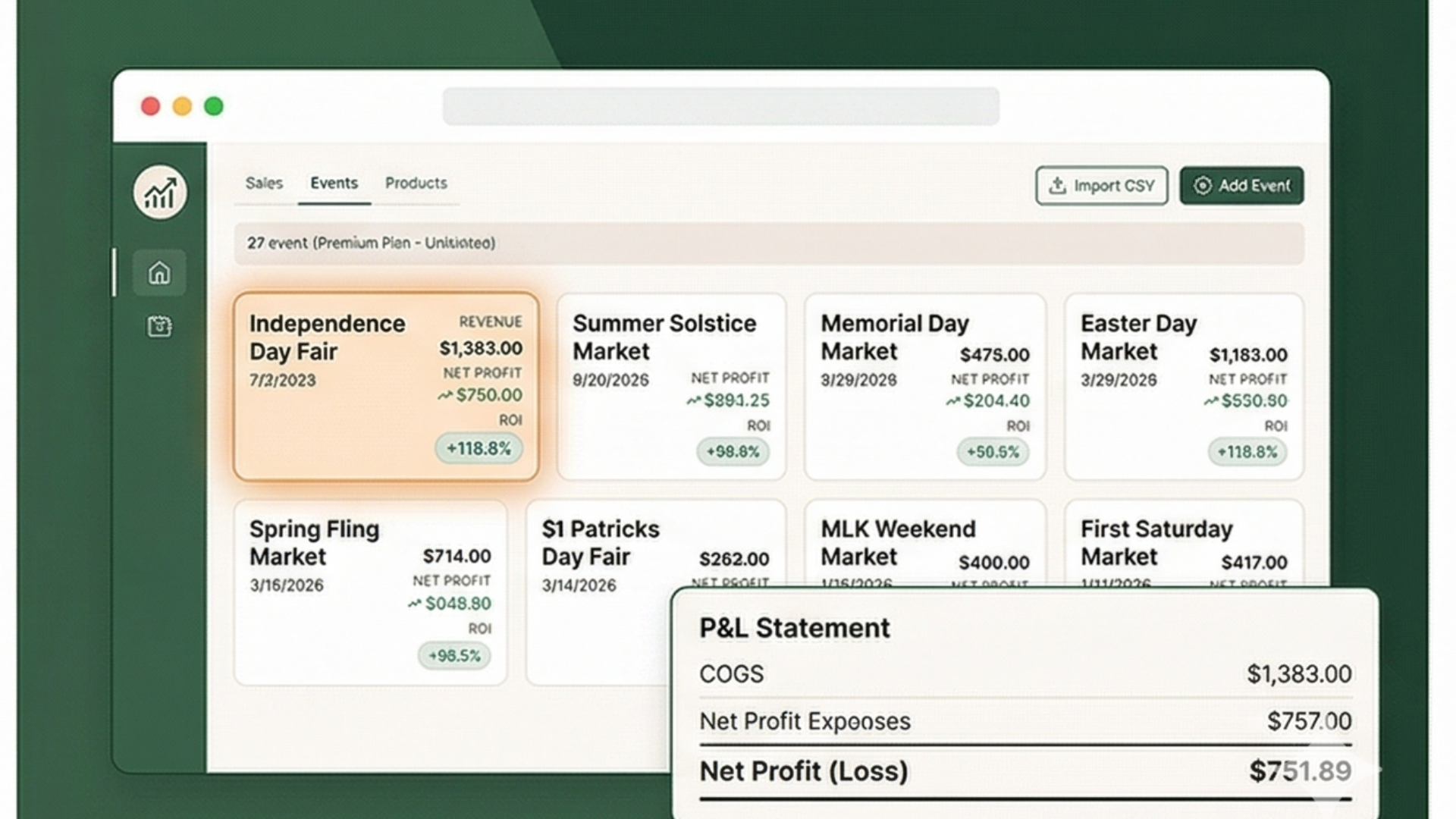This screenshot has width=1456, height=819.
Task: Click trend arrow beside $204.40 net profit
Action: (953, 401)
